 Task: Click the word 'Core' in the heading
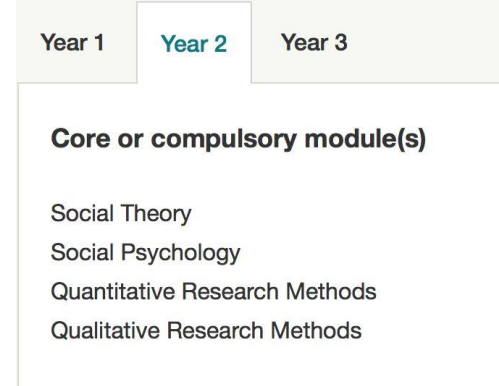tap(80, 139)
